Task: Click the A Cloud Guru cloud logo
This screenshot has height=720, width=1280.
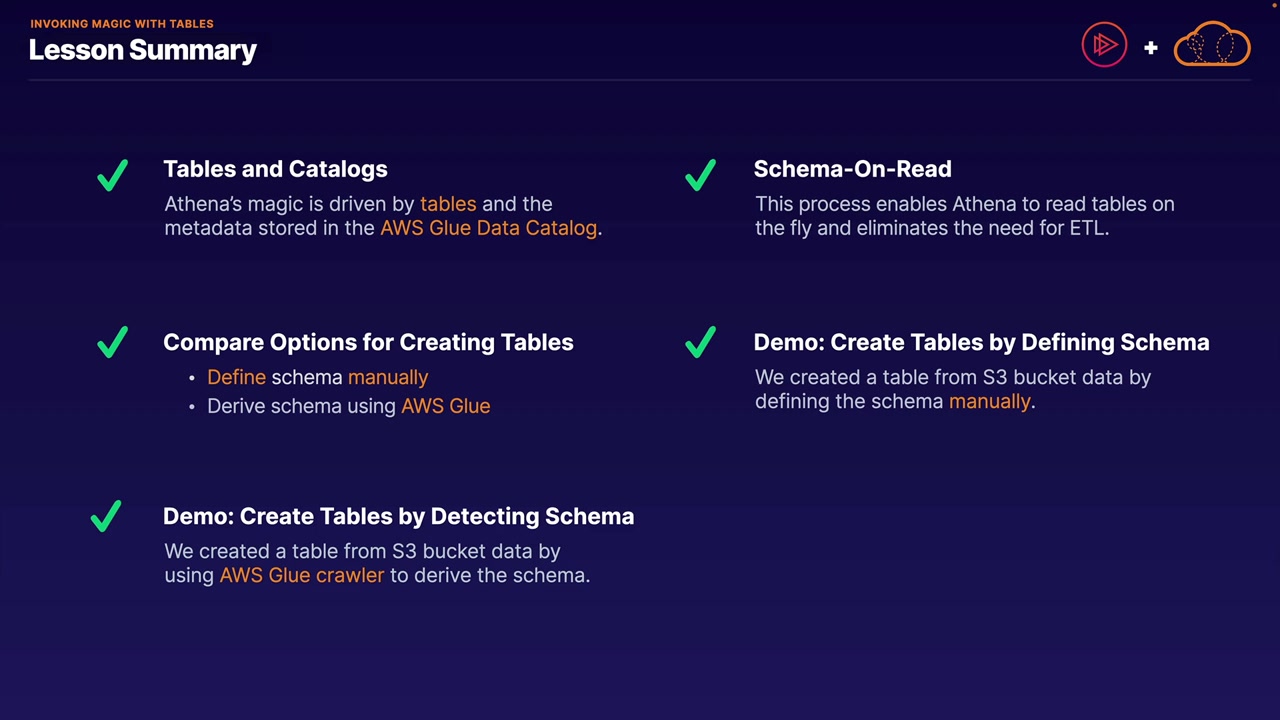Action: point(1212,45)
